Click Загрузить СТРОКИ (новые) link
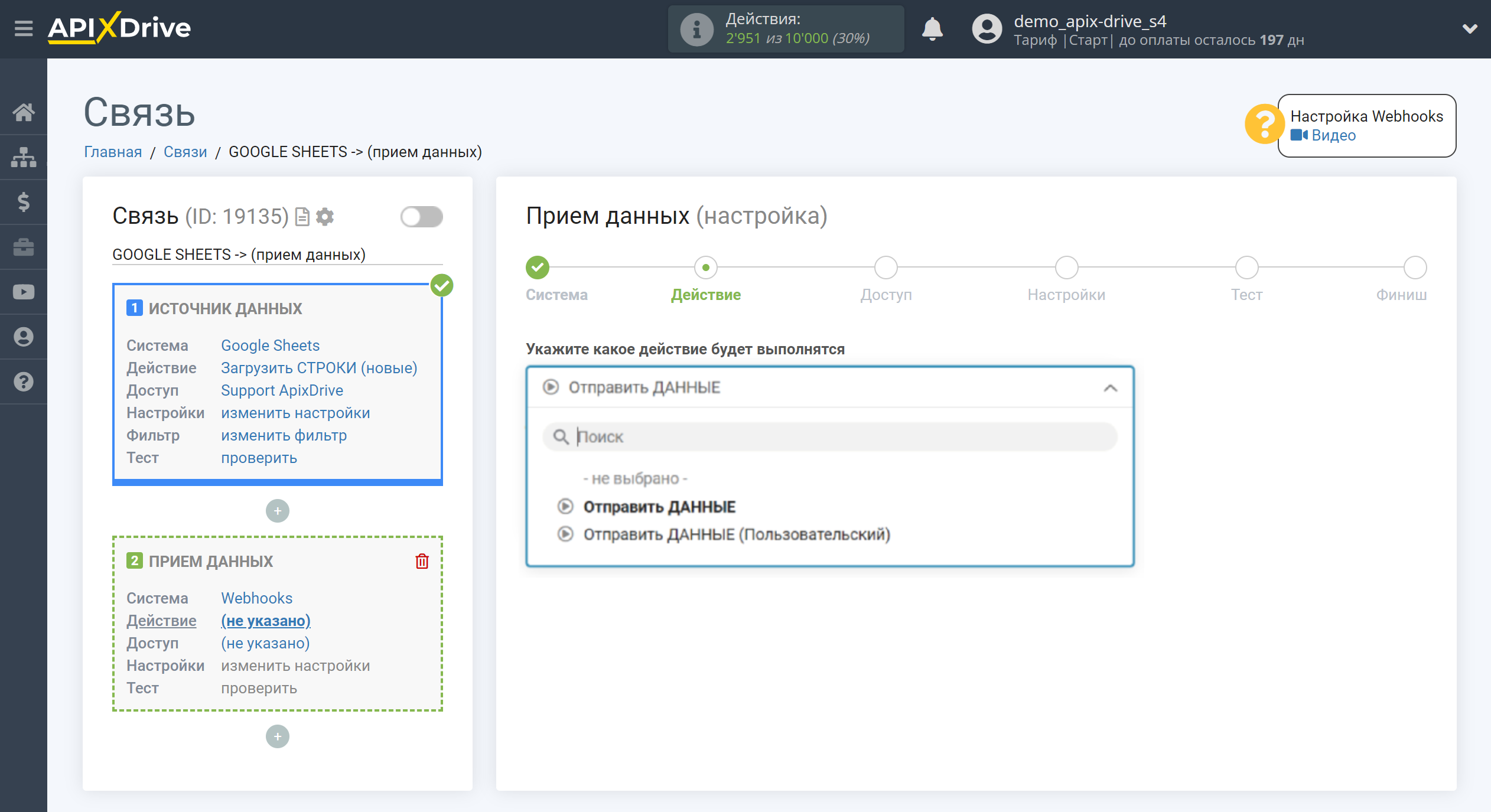This screenshot has height=812, width=1491. click(x=319, y=368)
